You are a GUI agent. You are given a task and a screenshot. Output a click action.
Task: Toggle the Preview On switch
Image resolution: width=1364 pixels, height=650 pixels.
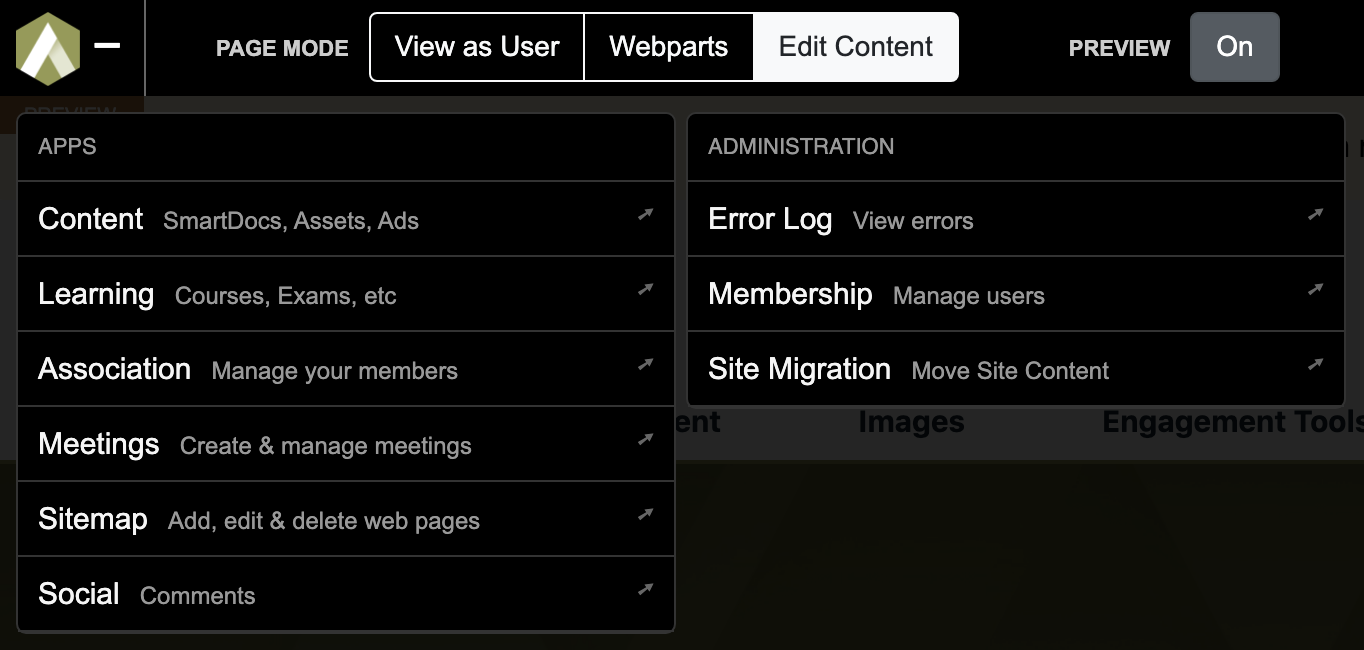(x=1234, y=47)
